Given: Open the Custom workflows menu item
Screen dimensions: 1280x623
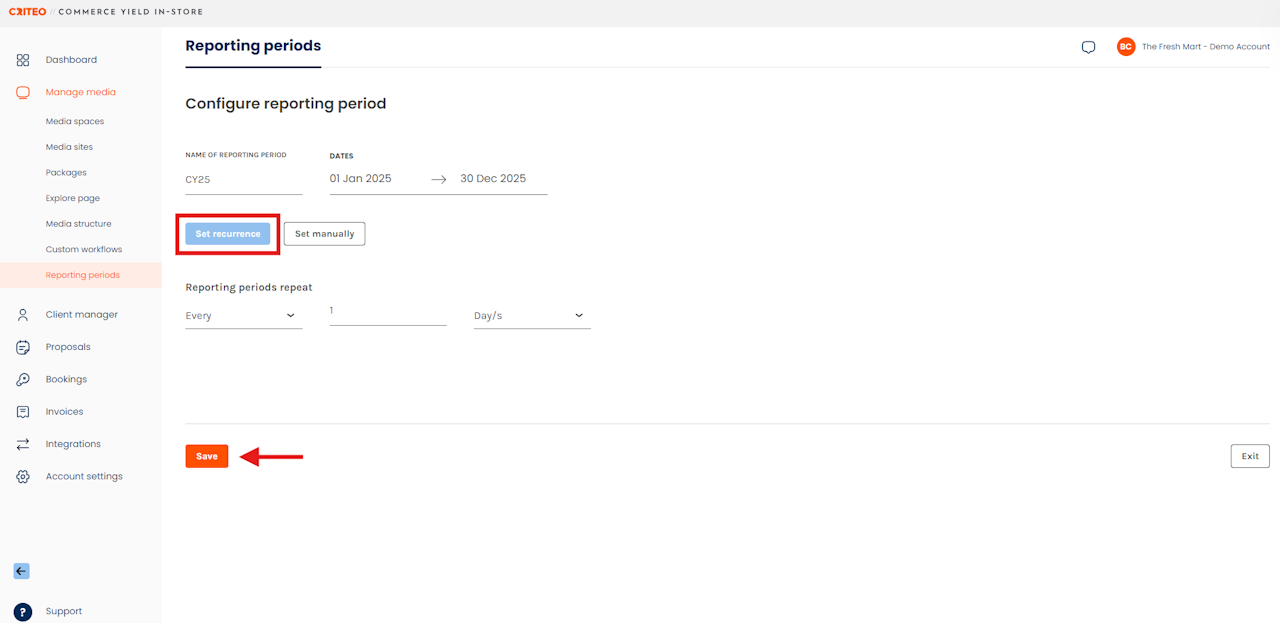Looking at the screenshot, I should (84, 250).
